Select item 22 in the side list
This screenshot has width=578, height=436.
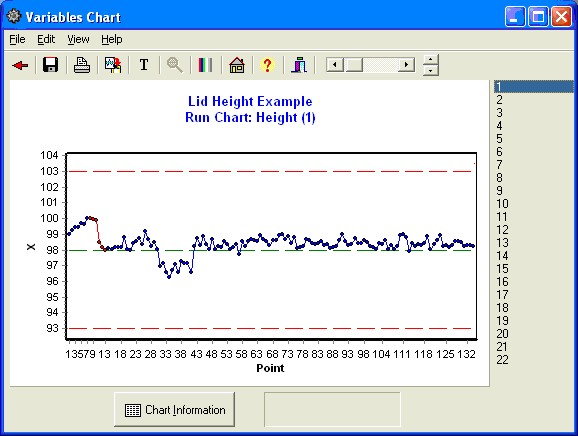point(534,360)
